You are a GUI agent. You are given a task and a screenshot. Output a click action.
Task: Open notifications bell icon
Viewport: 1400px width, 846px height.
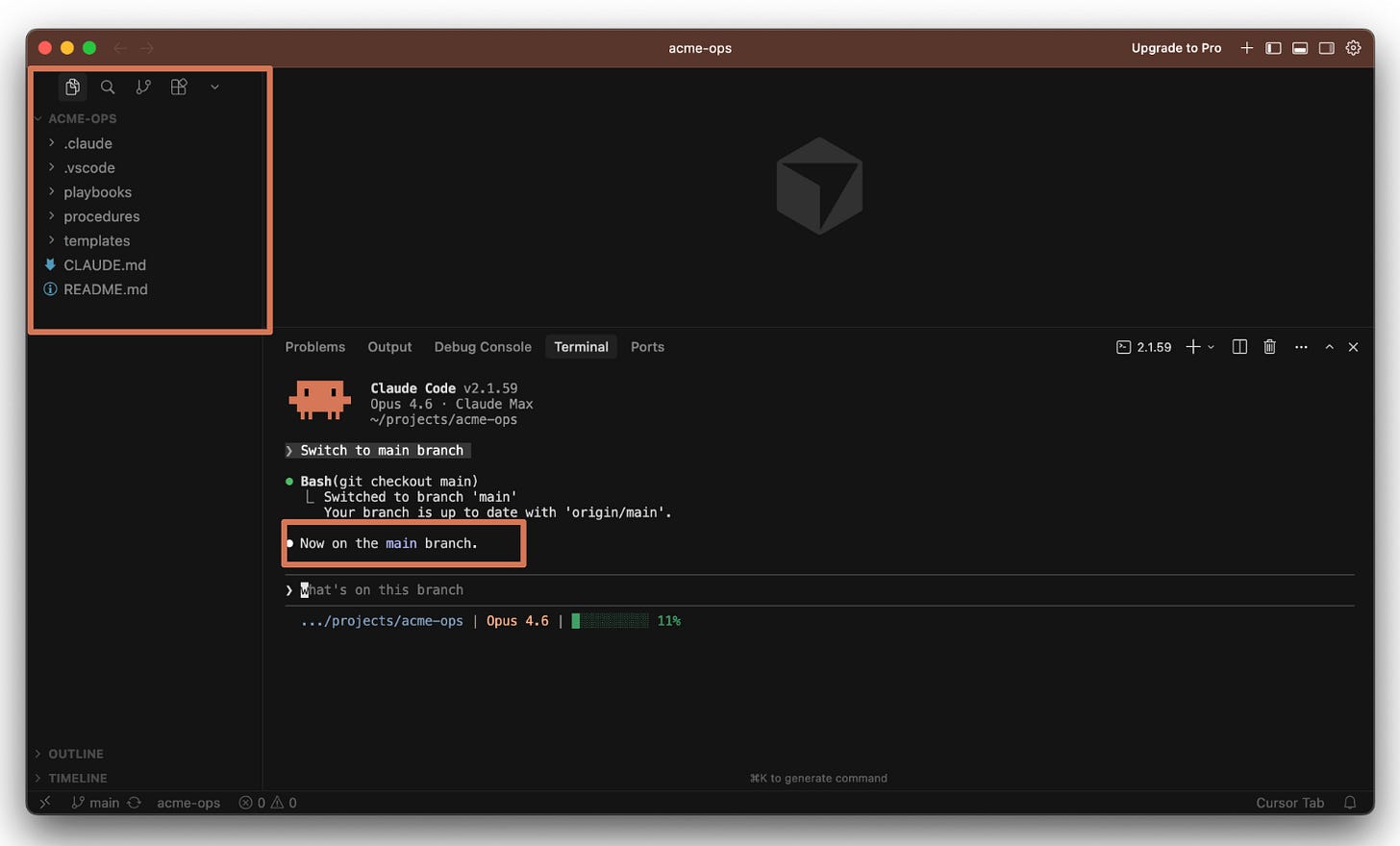[x=1350, y=803]
